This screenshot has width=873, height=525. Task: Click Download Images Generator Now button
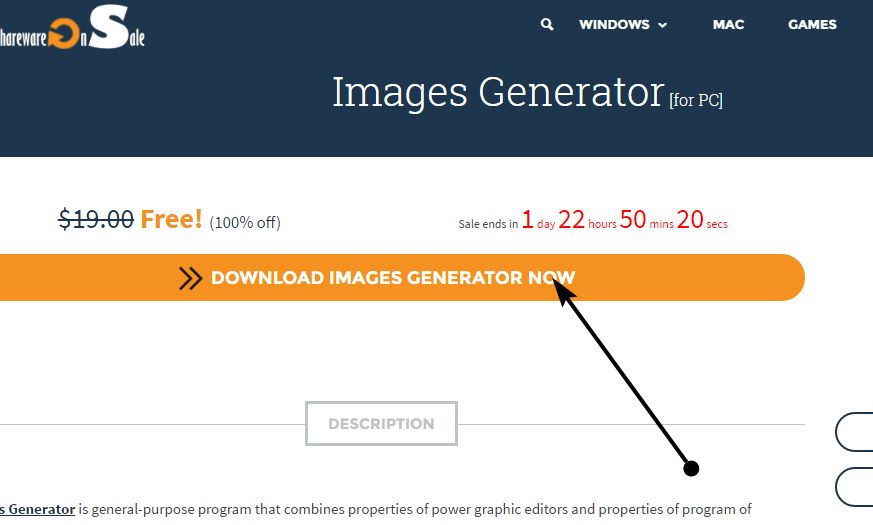(402, 278)
